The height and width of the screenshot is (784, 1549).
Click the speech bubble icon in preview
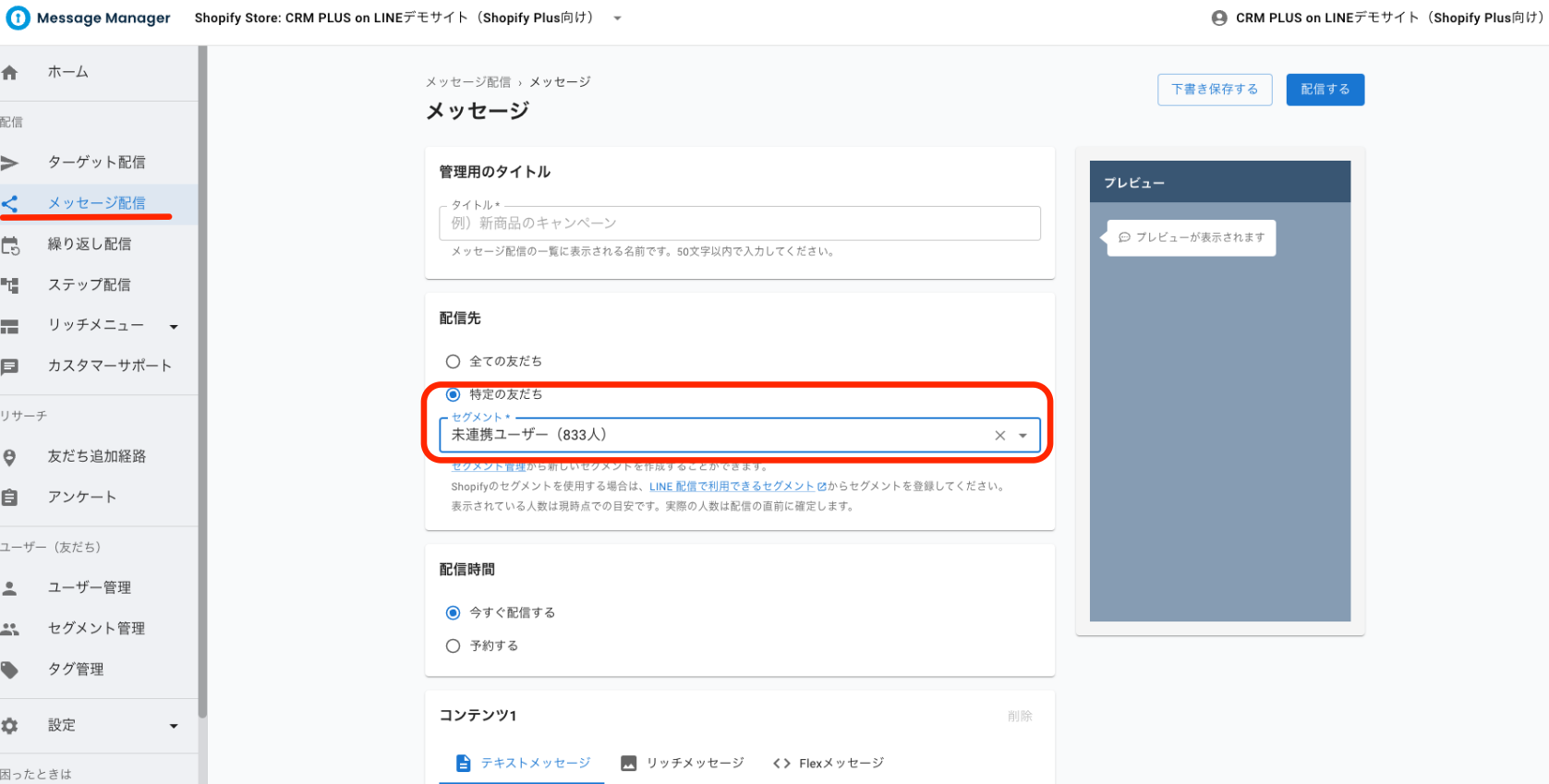coord(1125,237)
